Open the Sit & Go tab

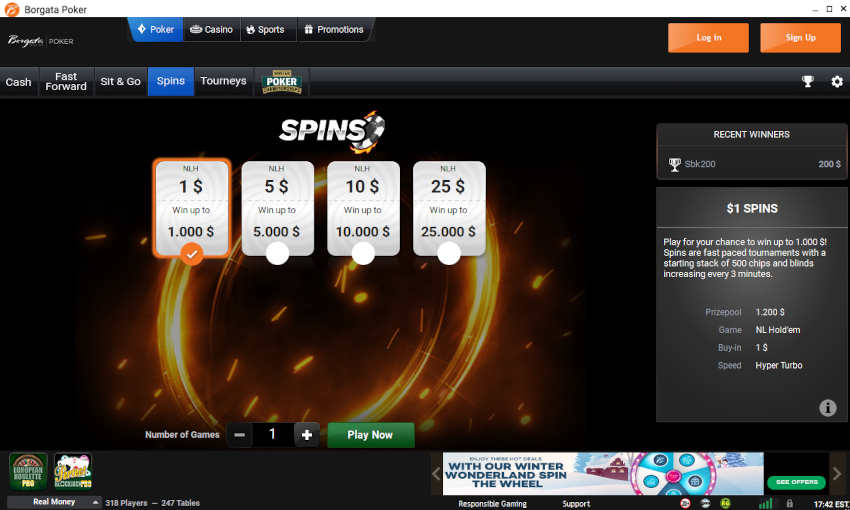(120, 82)
